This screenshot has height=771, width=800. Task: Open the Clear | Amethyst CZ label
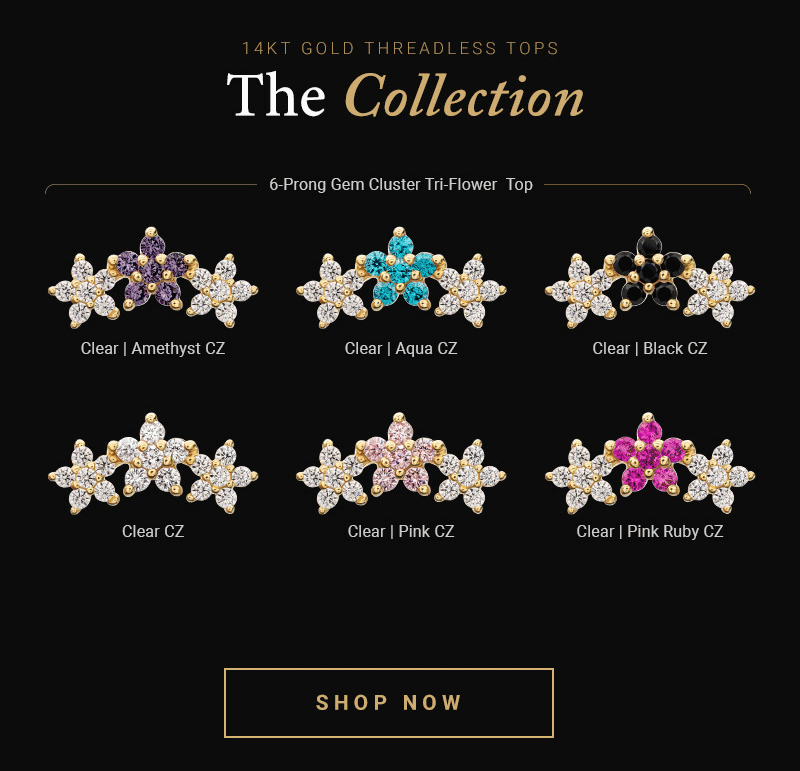(x=153, y=349)
